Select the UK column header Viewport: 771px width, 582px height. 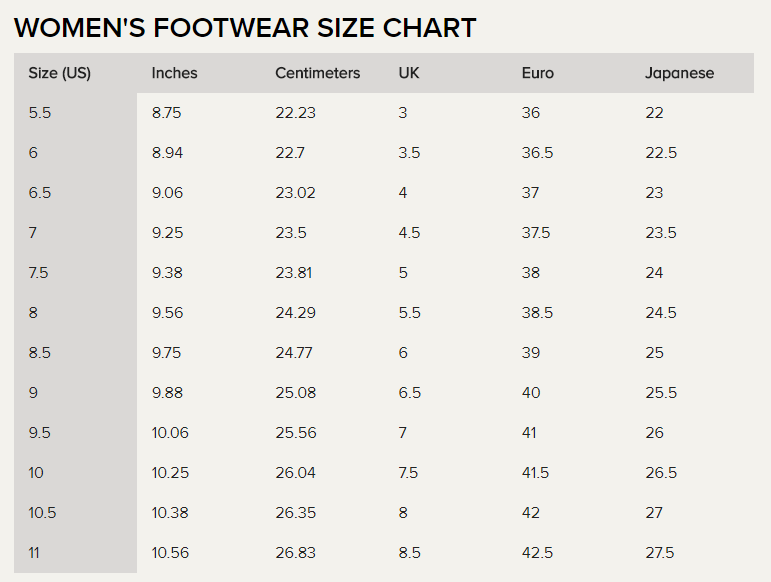click(x=409, y=73)
